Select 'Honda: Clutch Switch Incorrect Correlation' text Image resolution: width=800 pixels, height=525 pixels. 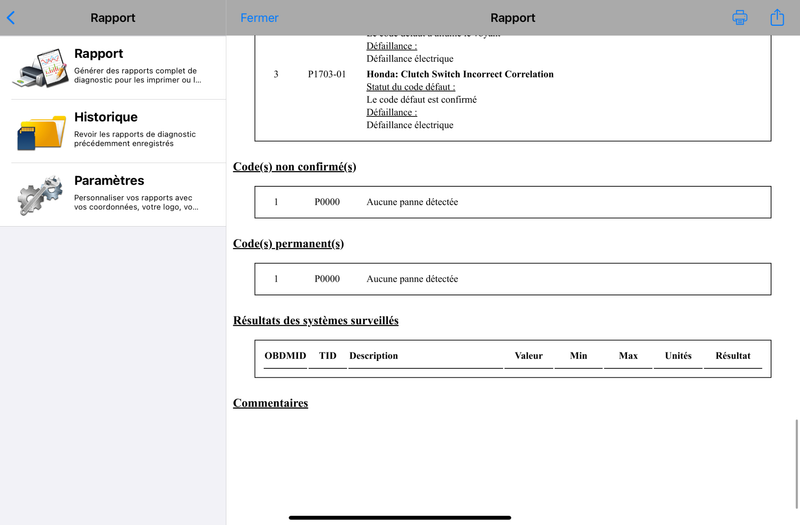point(460,74)
